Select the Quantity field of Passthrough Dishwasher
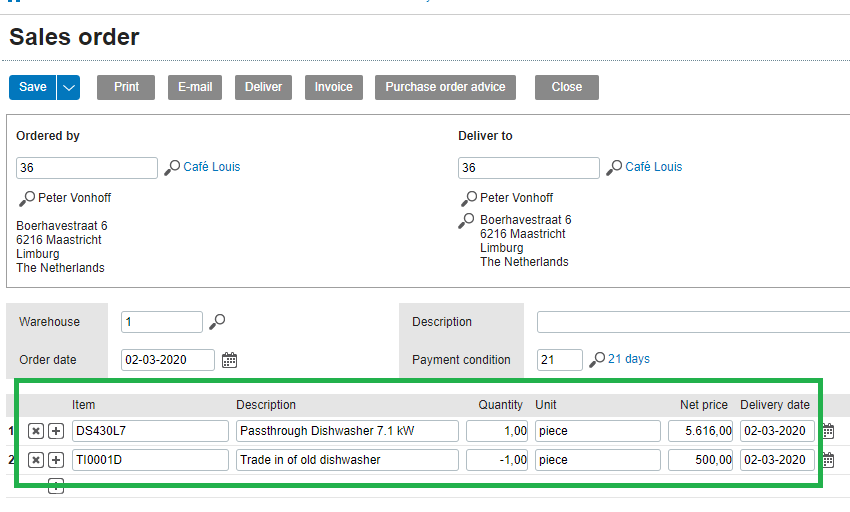The image size is (850, 512). click(x=497, y=431)
